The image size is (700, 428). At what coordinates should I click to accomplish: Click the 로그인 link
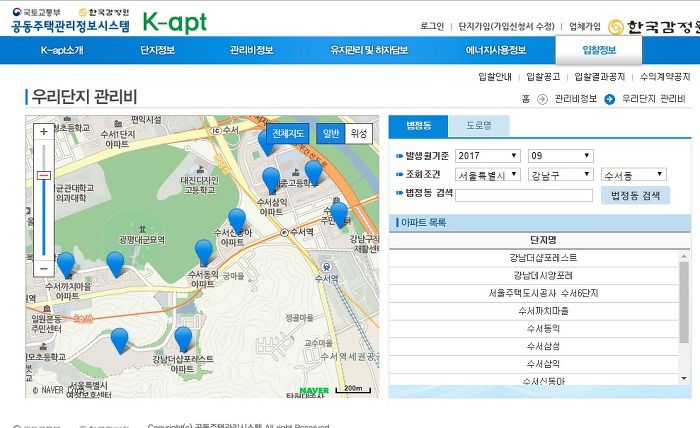tap(432, 26)
